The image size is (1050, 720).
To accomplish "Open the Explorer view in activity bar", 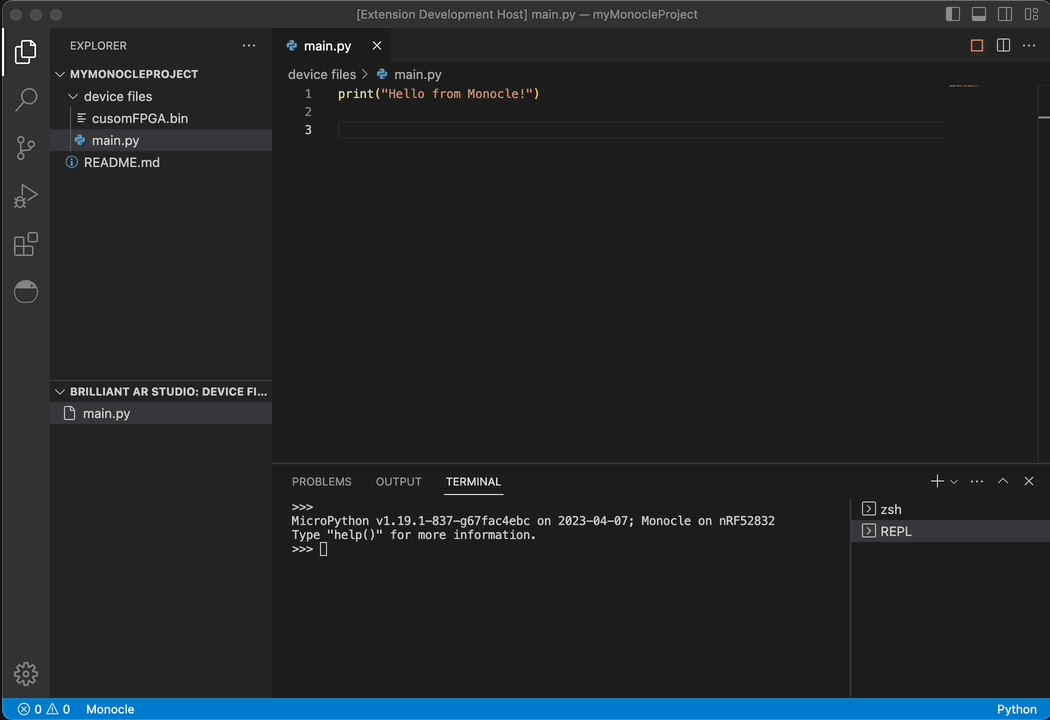I will [x=25, y=52].
